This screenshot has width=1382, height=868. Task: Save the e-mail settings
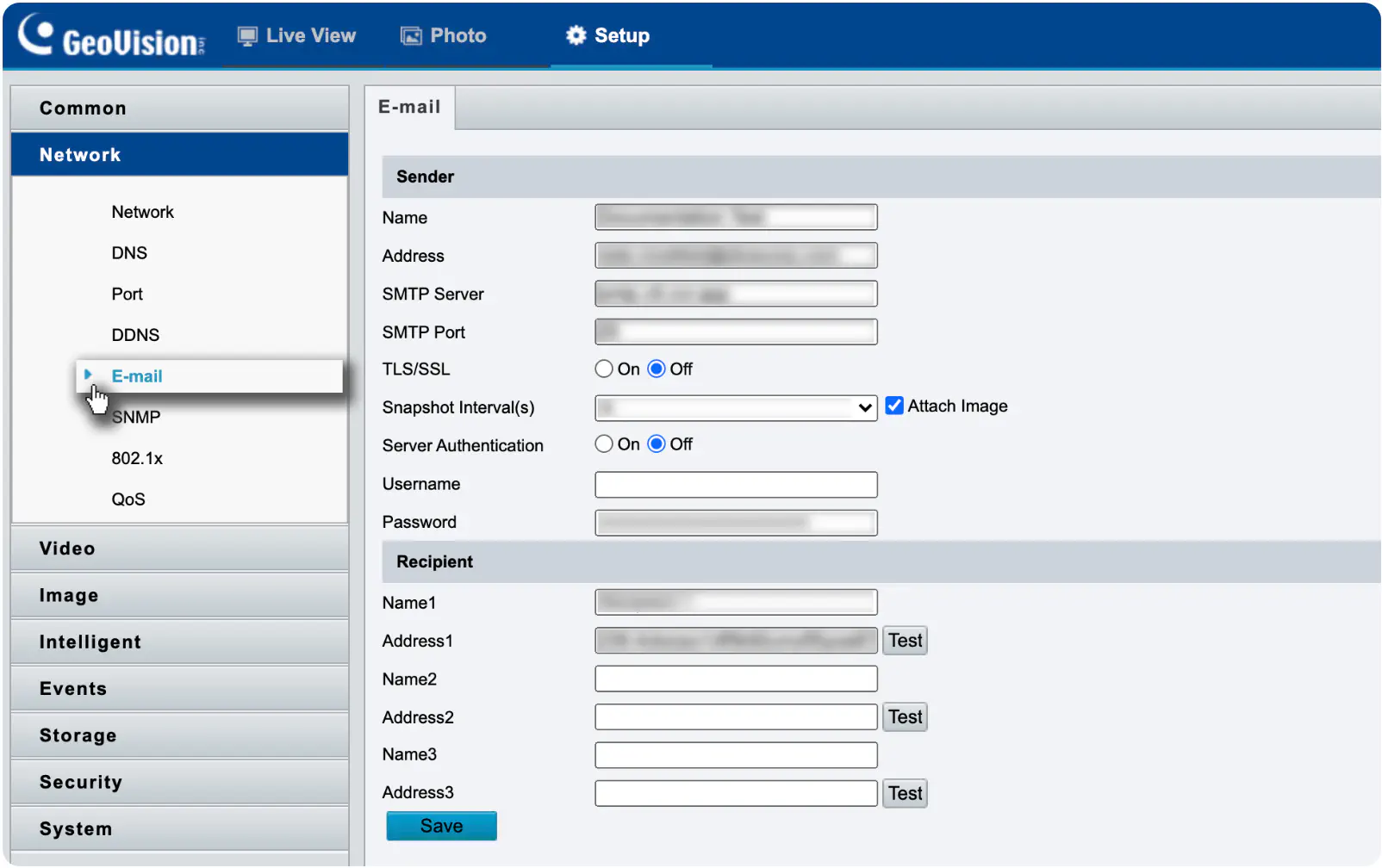(441, 826)
